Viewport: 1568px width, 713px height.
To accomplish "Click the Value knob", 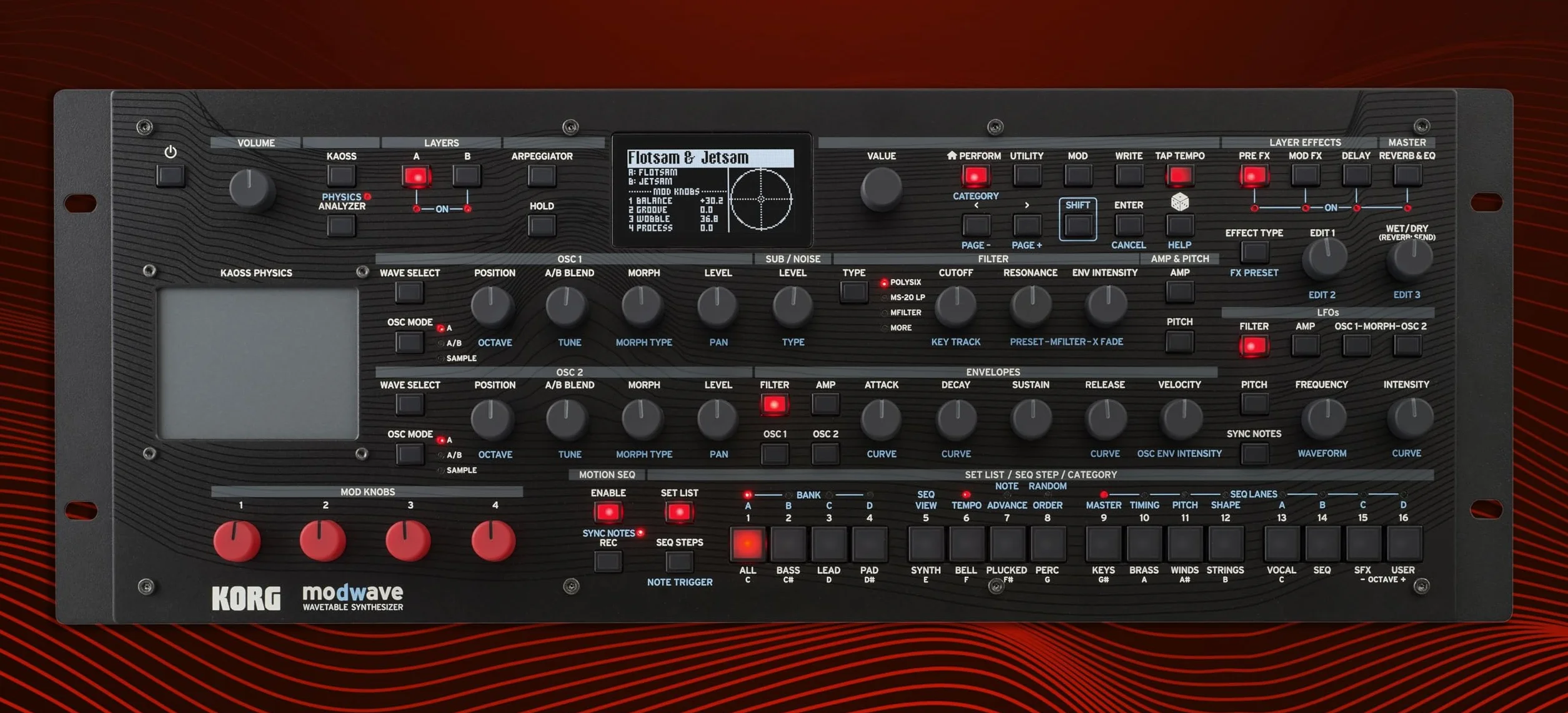I will (x=881, y=189).
